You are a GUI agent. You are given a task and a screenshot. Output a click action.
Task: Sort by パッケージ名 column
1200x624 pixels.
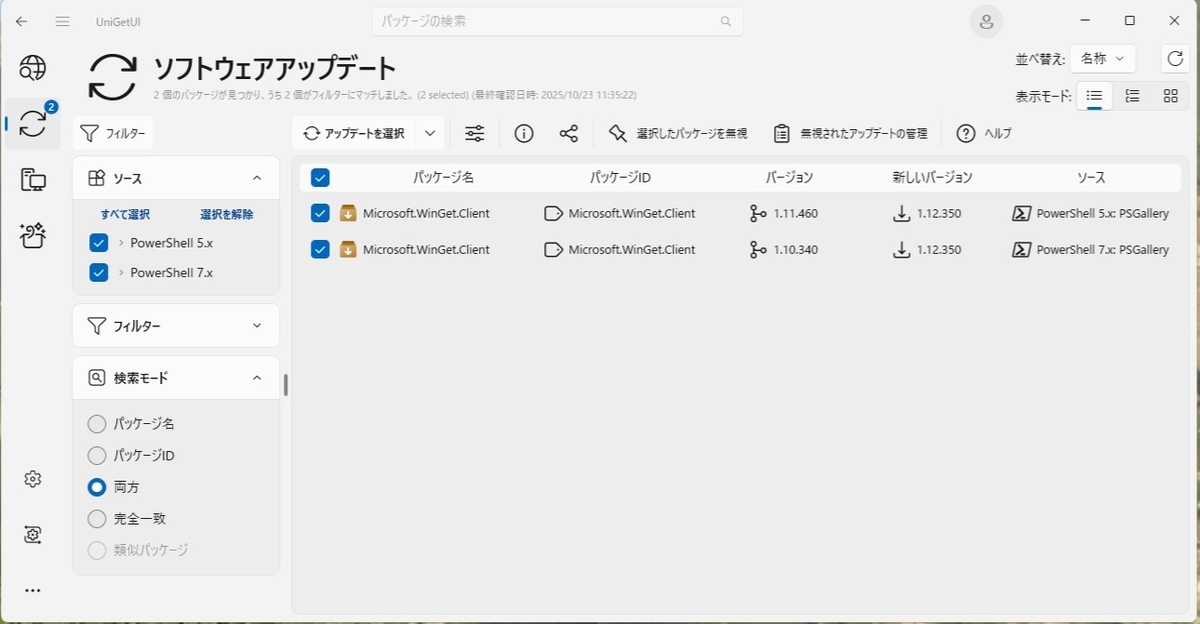point(443,178)
